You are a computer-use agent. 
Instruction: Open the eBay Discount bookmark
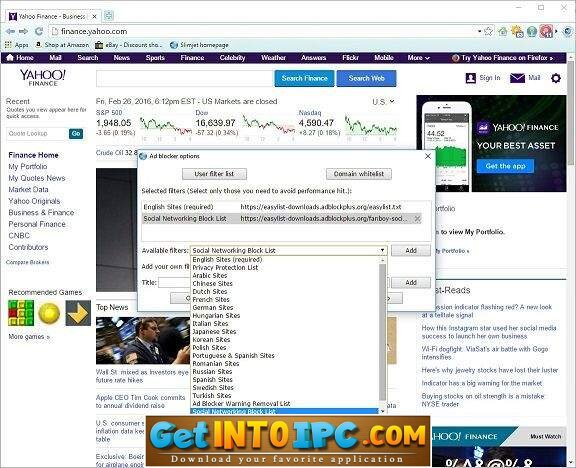[x=128, y=45]
